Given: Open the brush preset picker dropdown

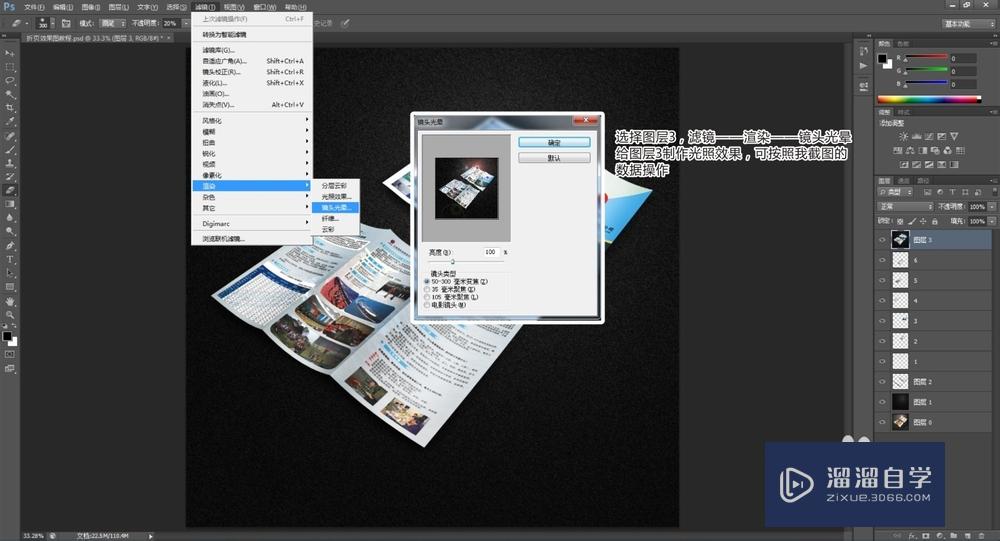Looking at the screenshot, I should pyautogui.click(x=52, y=23).
